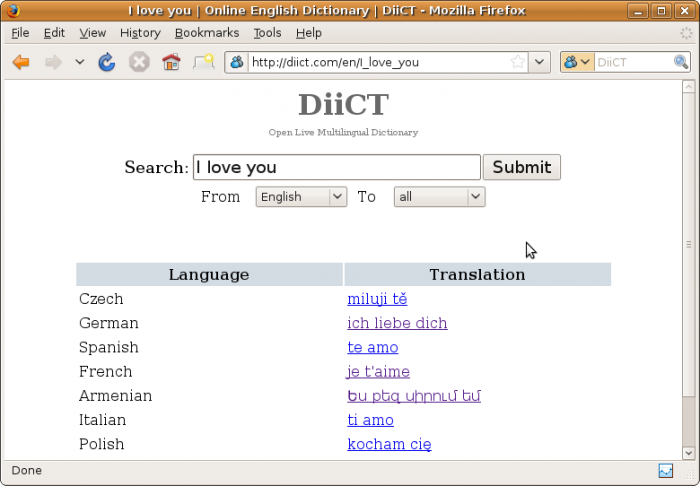The width and height of the screenshot is (700, 486).
Task: Click the 'Armenian' language cell
Action: (x=115, y=396)
